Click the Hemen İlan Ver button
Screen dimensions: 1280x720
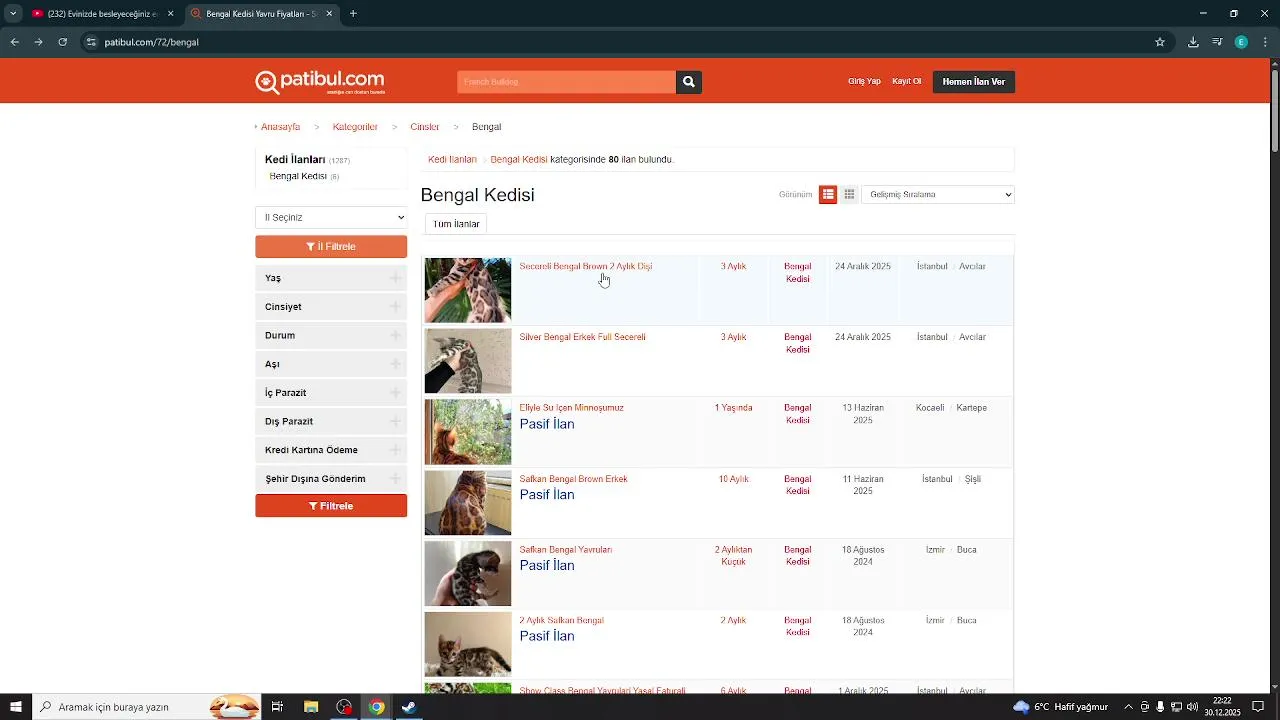point(973,82)
